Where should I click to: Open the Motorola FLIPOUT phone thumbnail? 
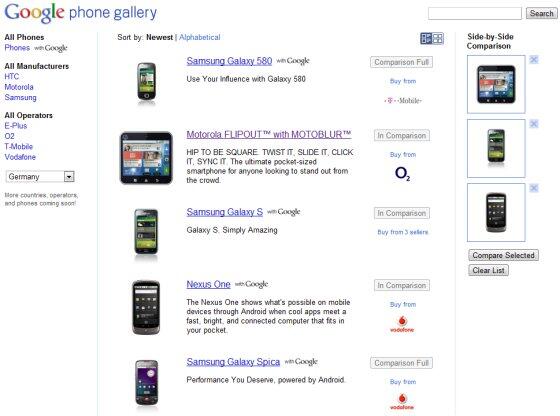146,158
